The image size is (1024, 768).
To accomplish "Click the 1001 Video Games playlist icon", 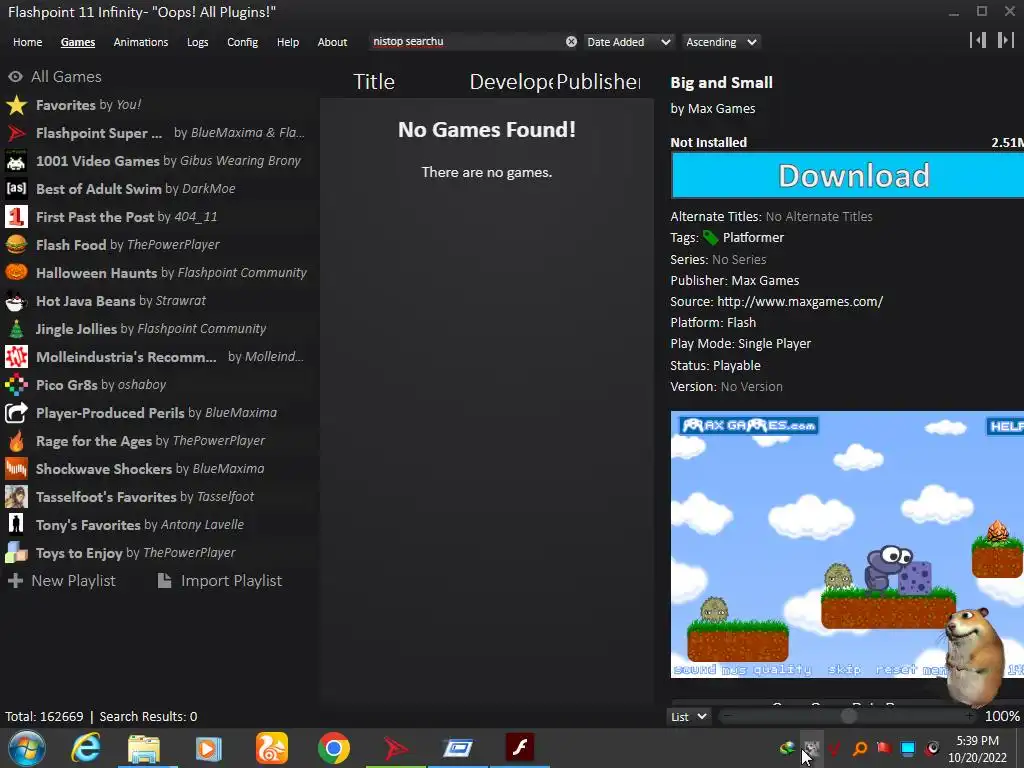I will (16, 161).
